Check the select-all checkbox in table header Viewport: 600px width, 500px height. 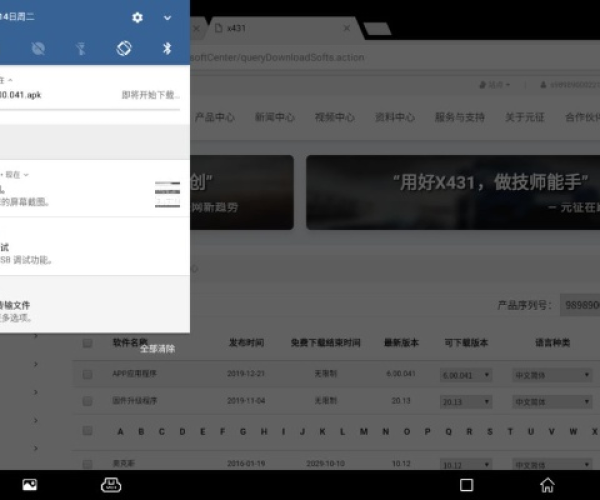pos(88,343)
